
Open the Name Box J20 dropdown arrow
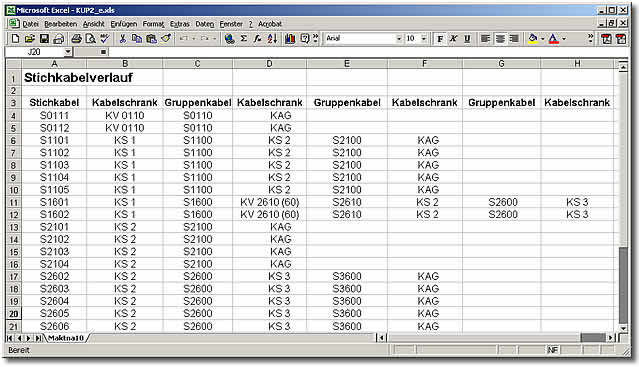[68, 52]
